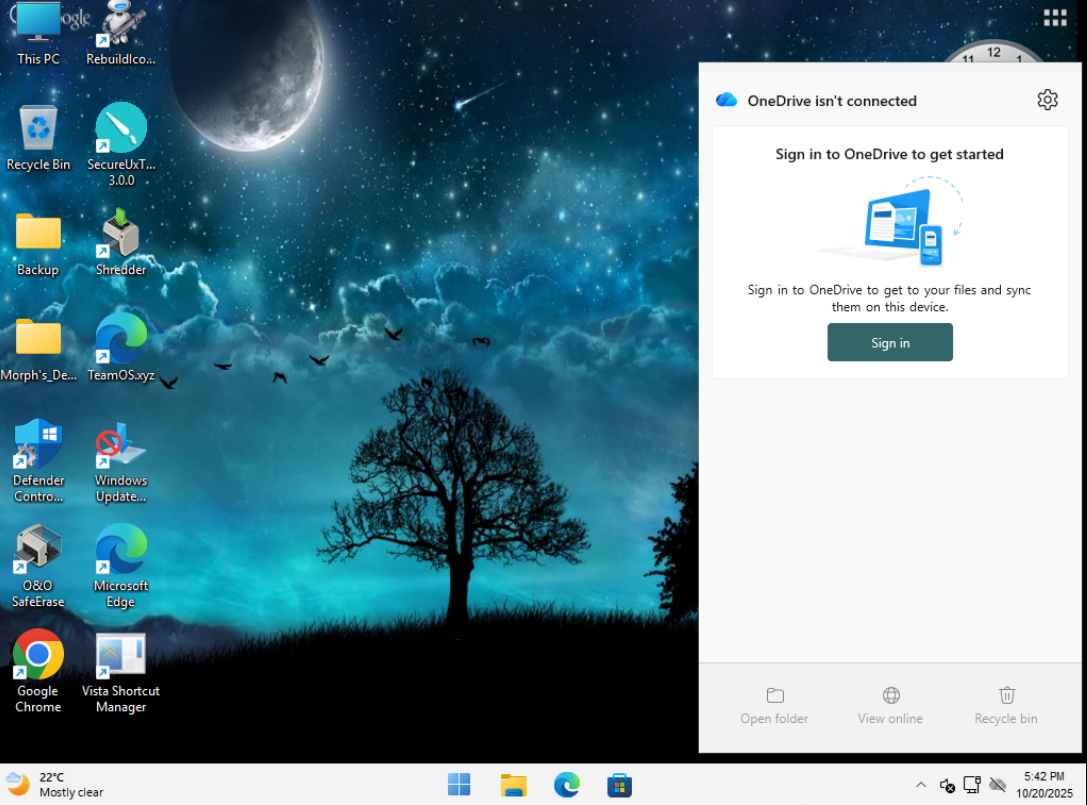
Task: Open This PC desktop icon
Action: tap(38, 33)
